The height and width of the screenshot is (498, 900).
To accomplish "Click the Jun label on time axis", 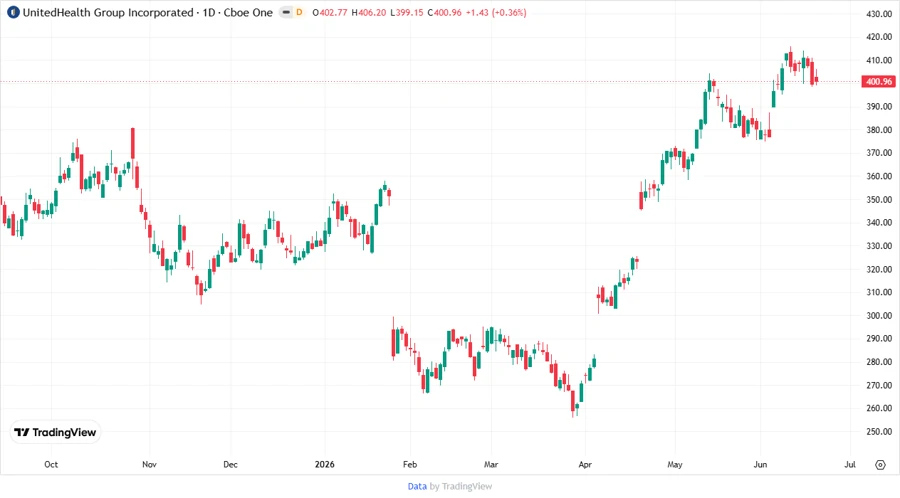I will coord(760,465).
